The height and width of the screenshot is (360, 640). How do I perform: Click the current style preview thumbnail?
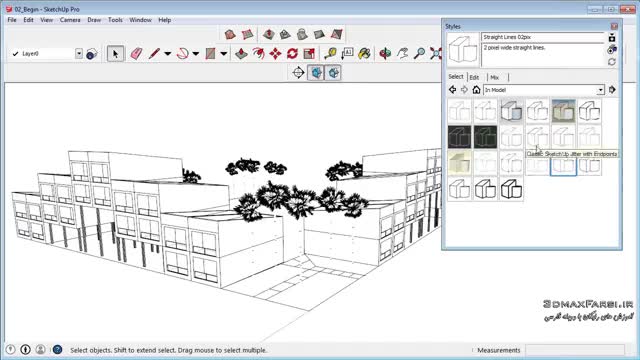tap(463, 50)
